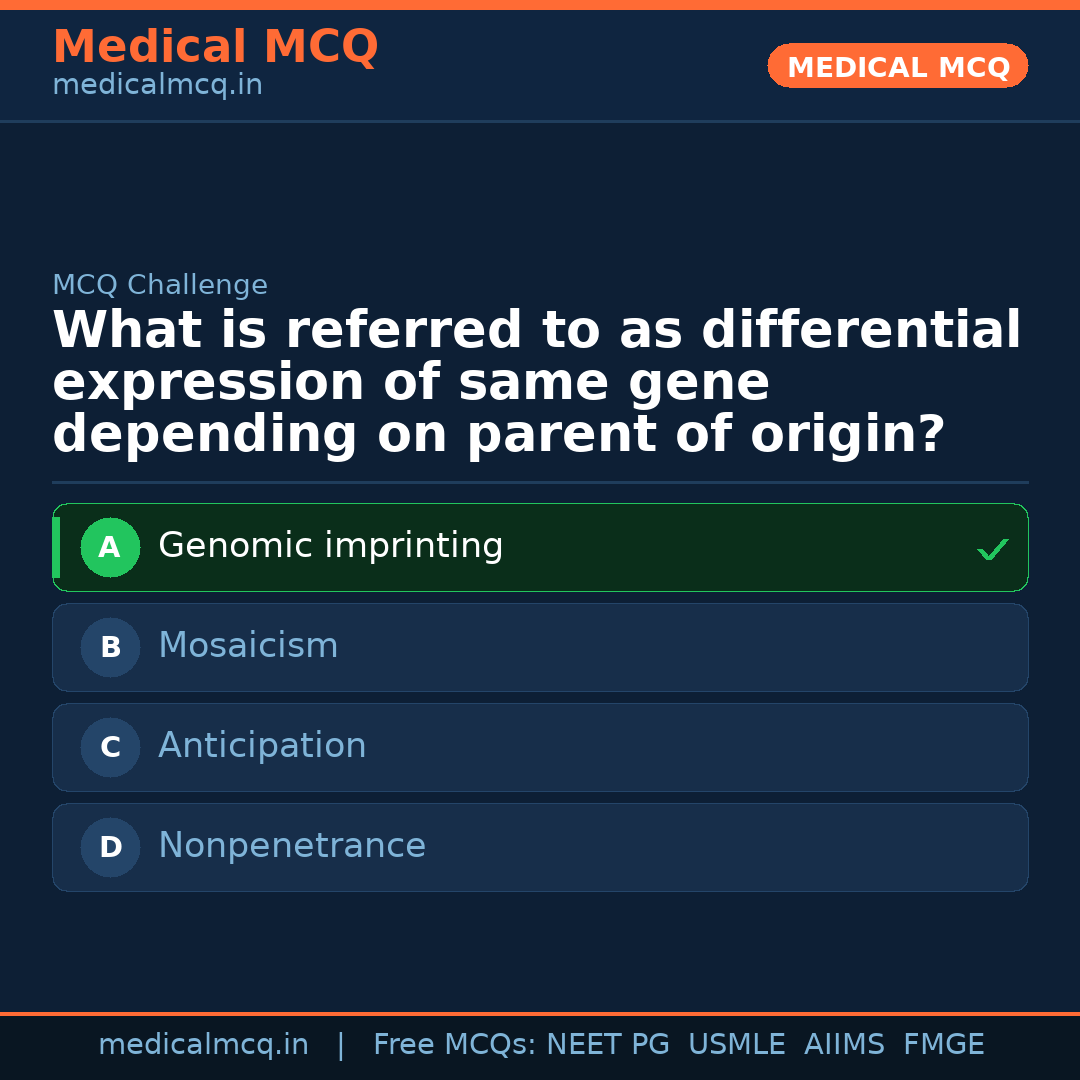
Task: Open the medicalmcq.in link in the footer
Action: pyautogui.click(x=203, y=1045)
